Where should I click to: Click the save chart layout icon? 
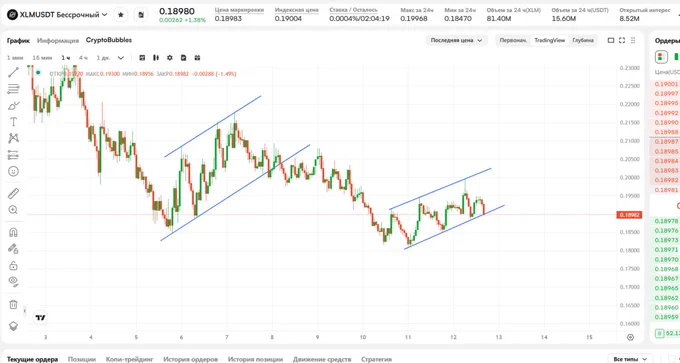[x=183, y=58]
